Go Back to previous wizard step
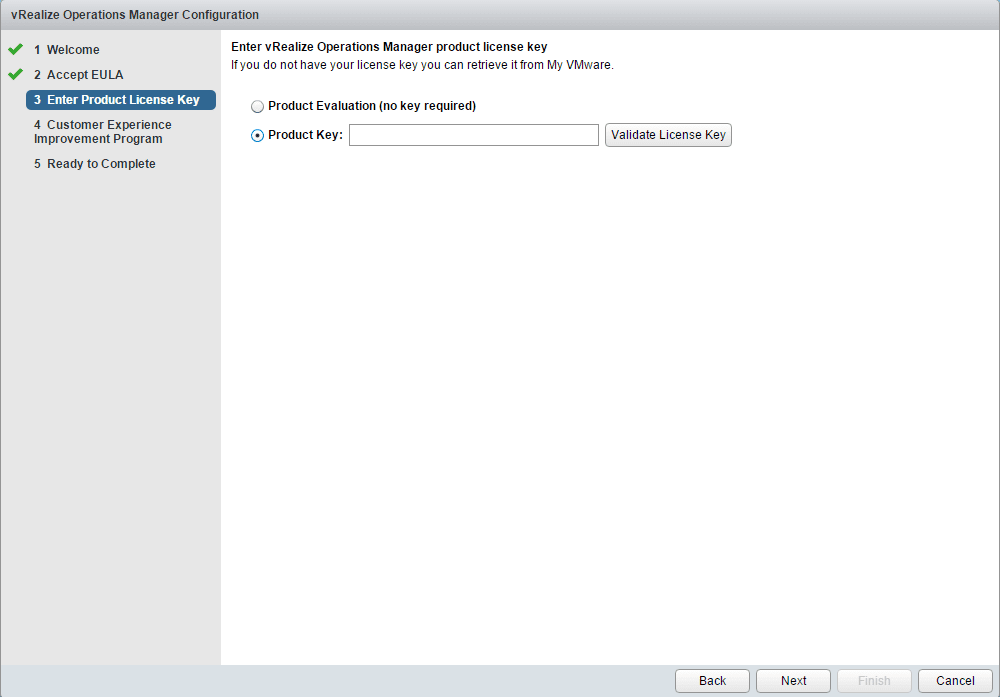Image resolution: width=1000 pixels, height=697 pixels. click(x=712, y=680)
